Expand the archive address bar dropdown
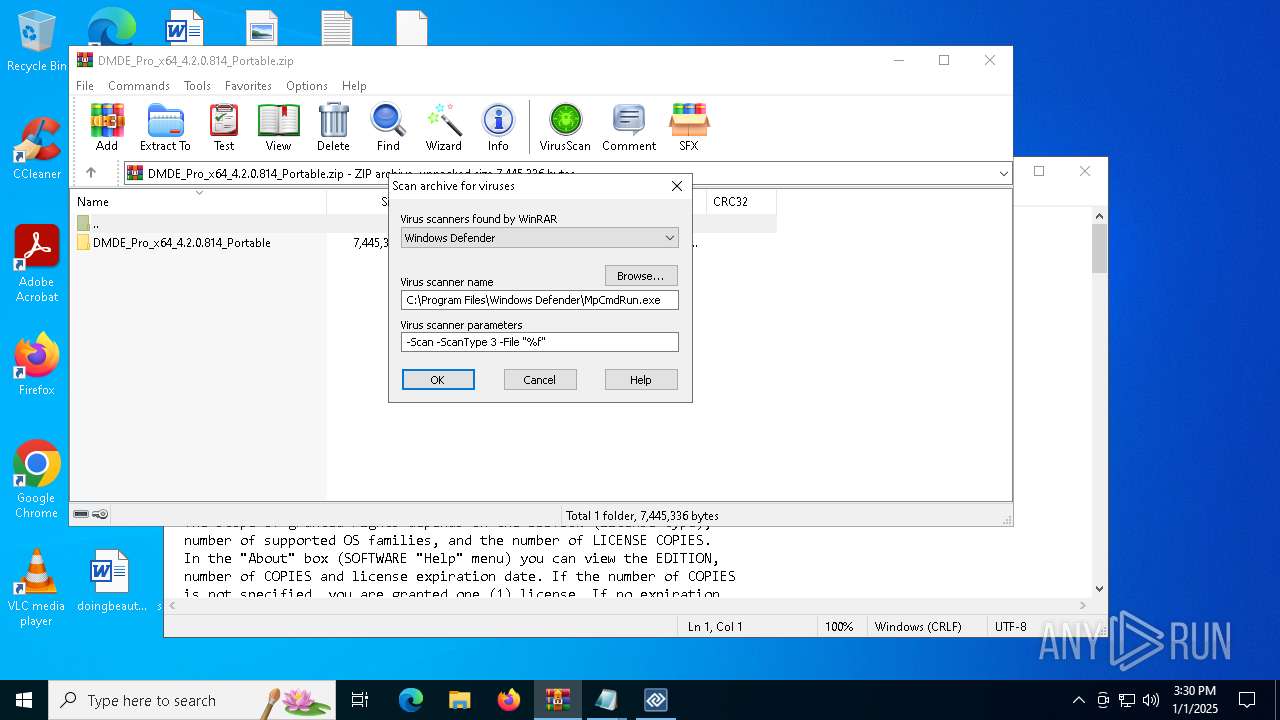Viewport: 1280px width, 720px height. (1003, 174)
